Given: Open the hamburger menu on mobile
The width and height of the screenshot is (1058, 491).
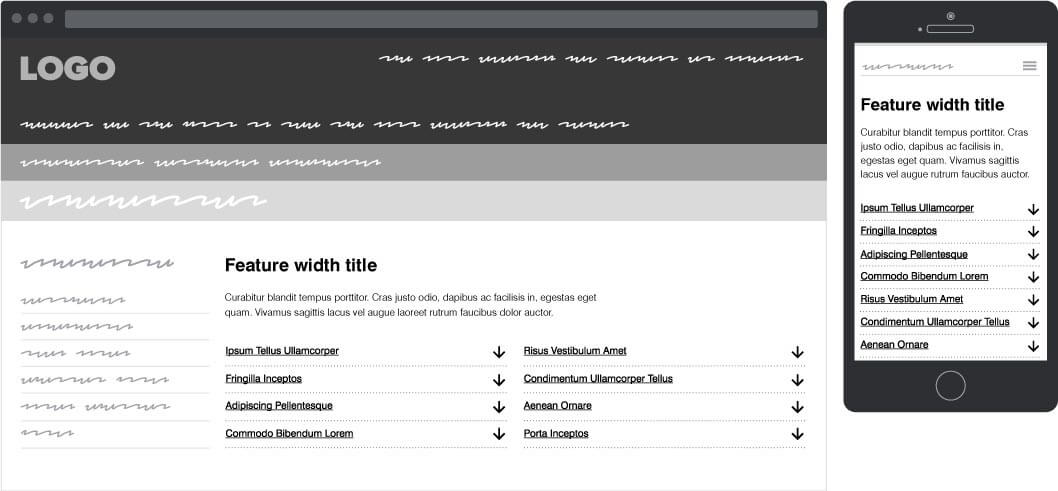Looking at the screenshot, I should [1029, 66].
